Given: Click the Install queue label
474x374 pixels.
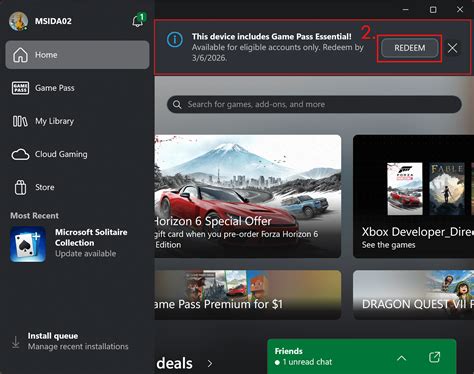Looking at the screenshot, I should (53, 336).
